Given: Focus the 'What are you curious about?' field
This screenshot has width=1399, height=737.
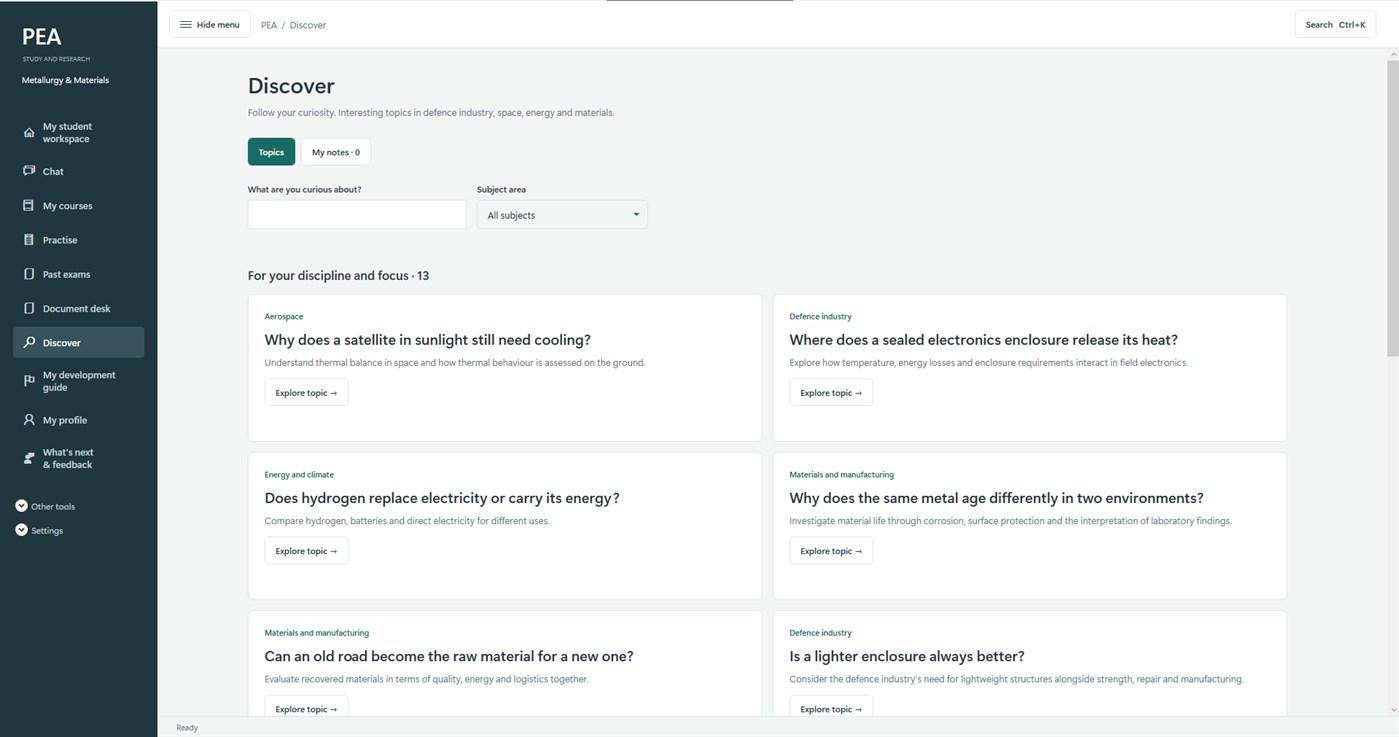Looking at the screenshot, I should click(x=357, y=215).
